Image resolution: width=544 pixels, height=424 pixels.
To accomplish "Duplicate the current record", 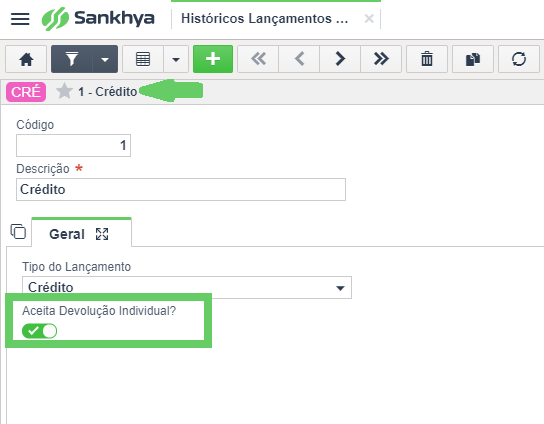I will (473, 59).
